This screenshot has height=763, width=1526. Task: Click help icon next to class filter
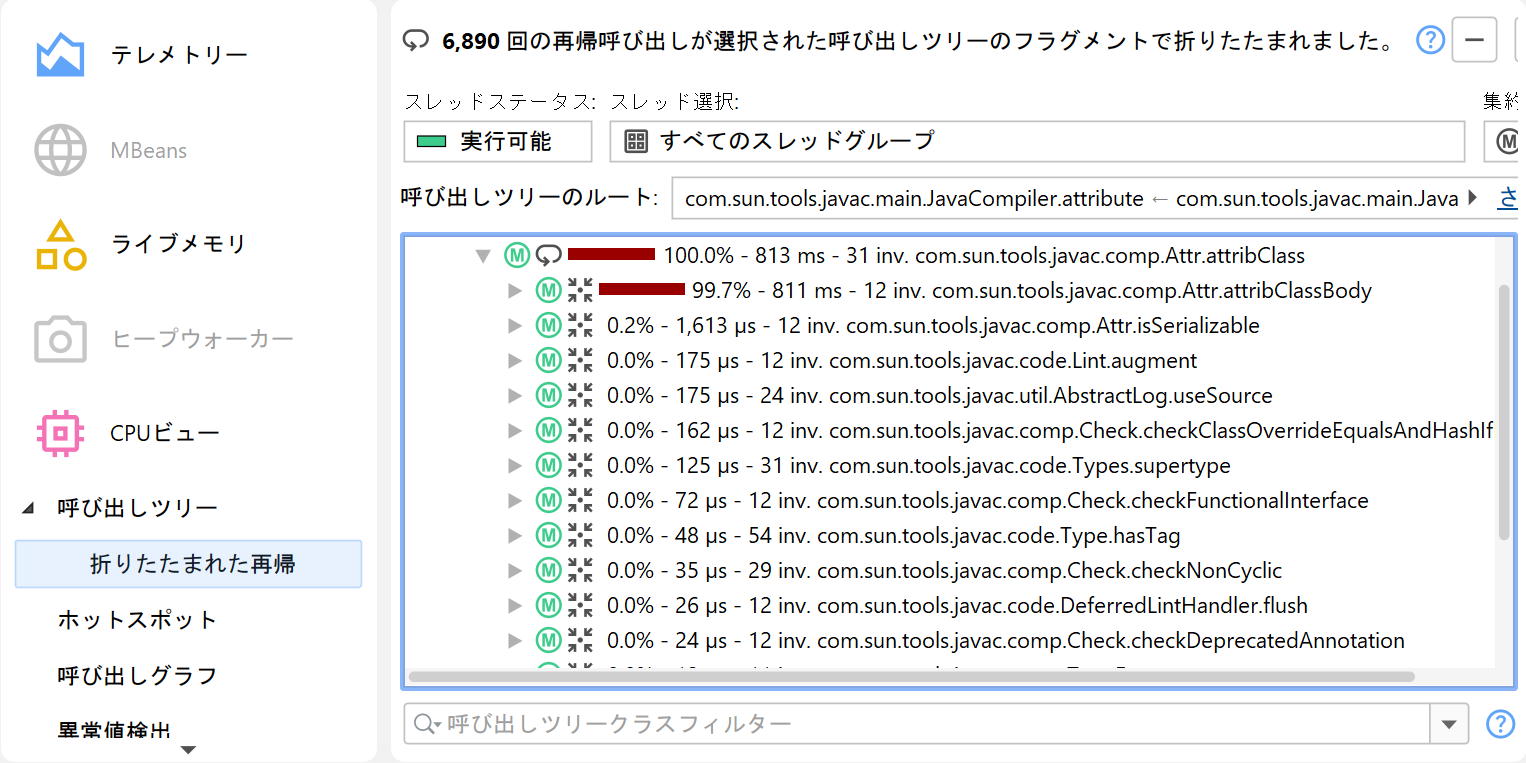pos(1500,723)
